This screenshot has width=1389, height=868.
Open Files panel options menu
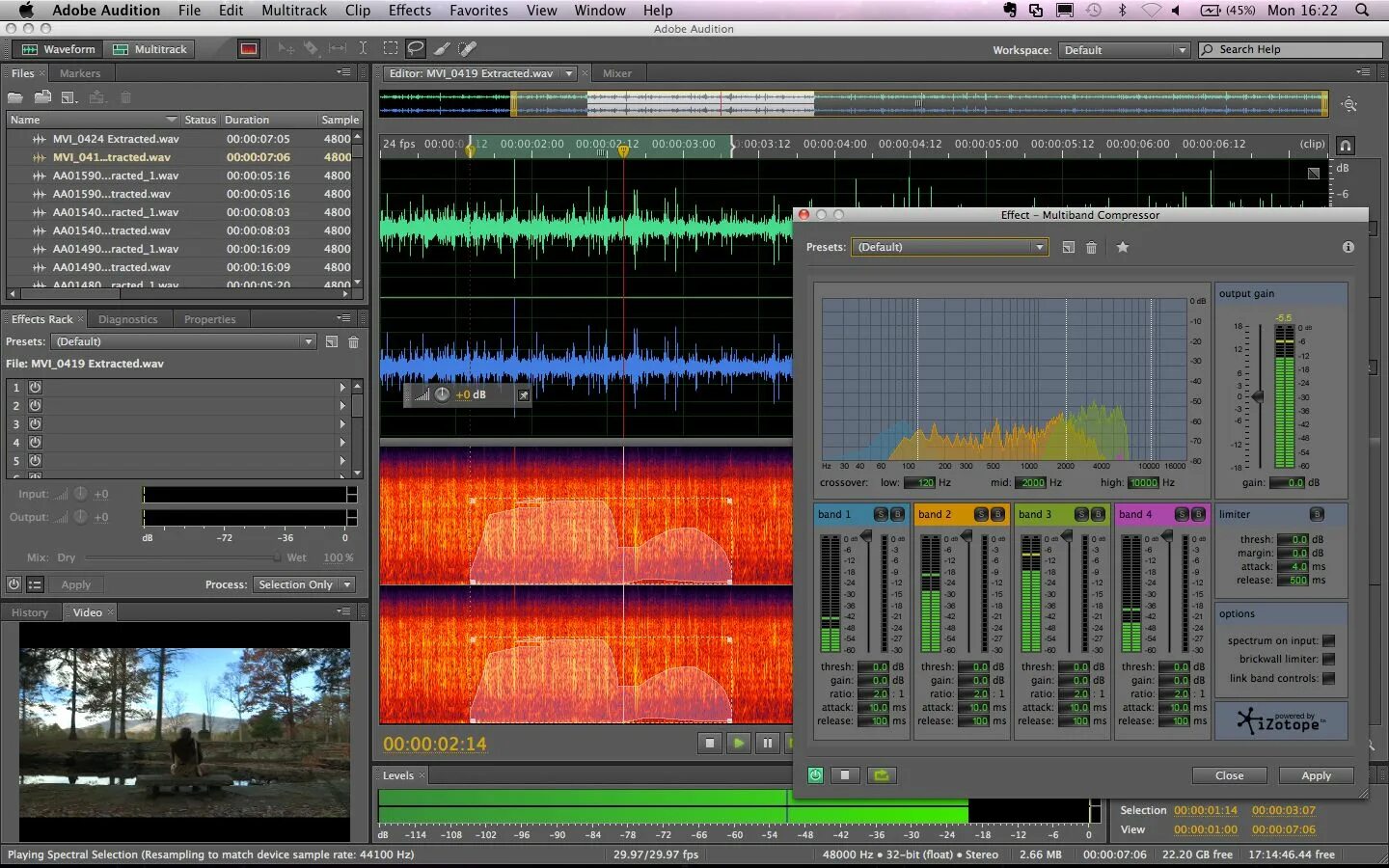(343, 72)
